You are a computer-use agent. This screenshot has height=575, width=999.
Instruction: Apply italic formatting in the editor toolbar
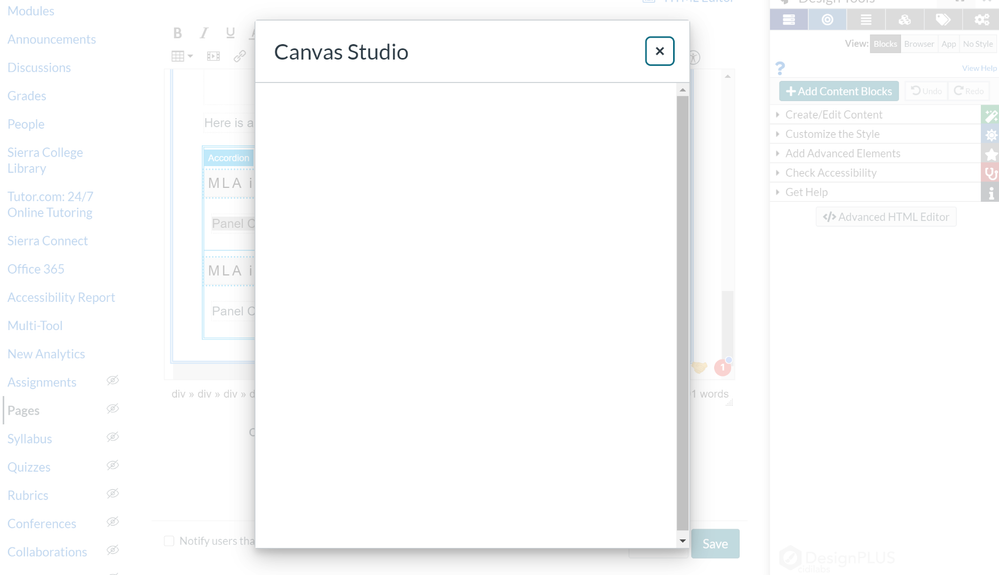point(204,33)
